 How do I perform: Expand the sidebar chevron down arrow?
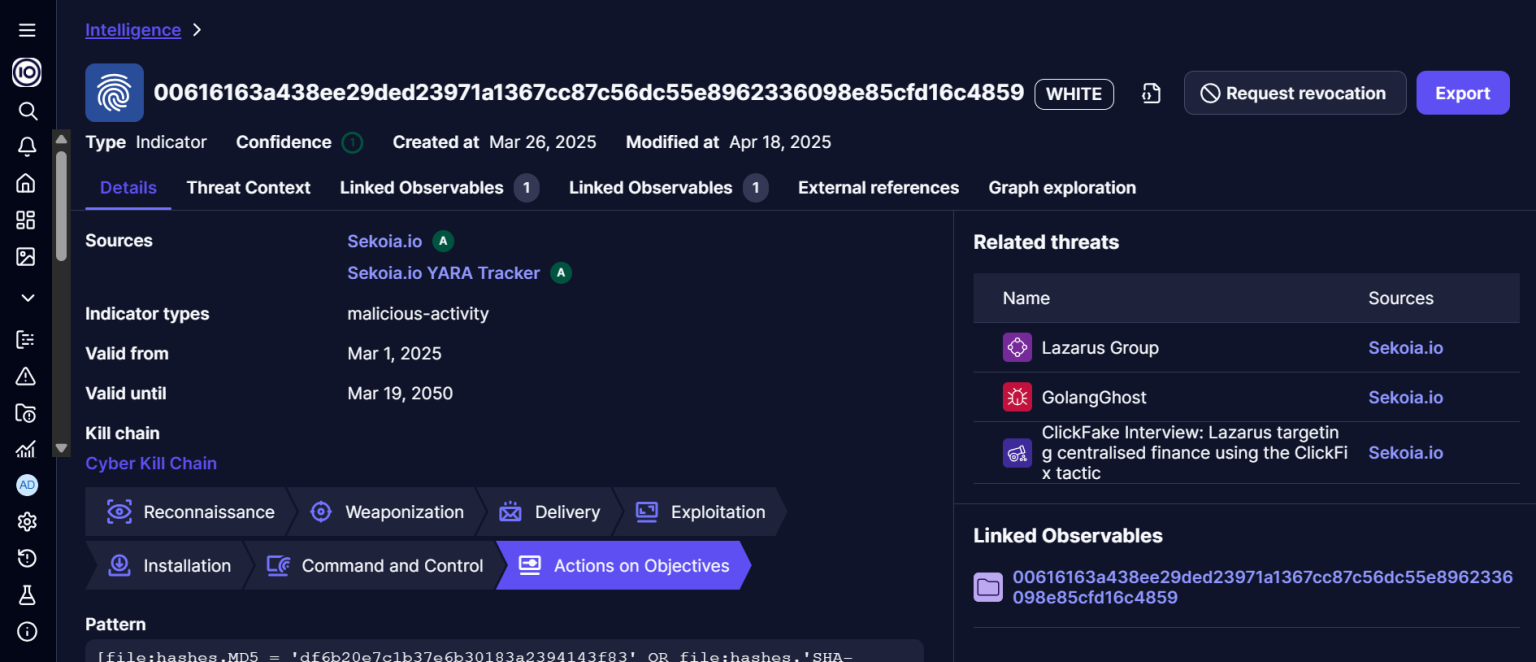[27, 298]
